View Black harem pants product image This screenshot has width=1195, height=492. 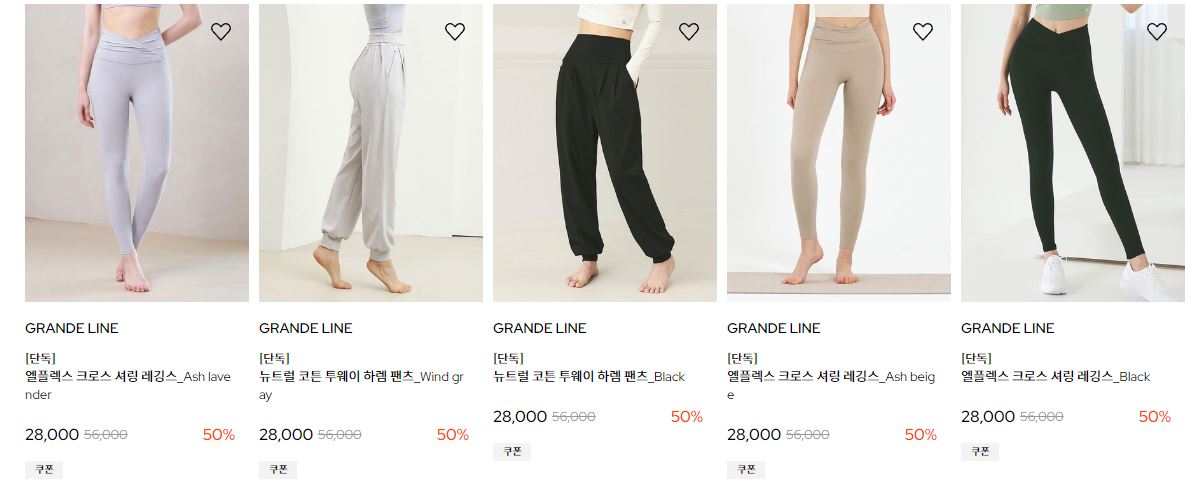coord(604,152)
